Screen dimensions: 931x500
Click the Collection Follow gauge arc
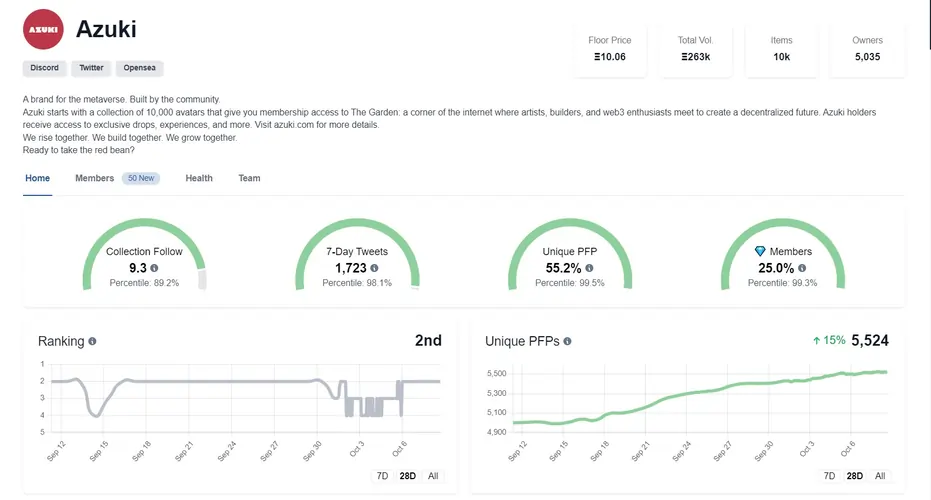coord(144,223)
